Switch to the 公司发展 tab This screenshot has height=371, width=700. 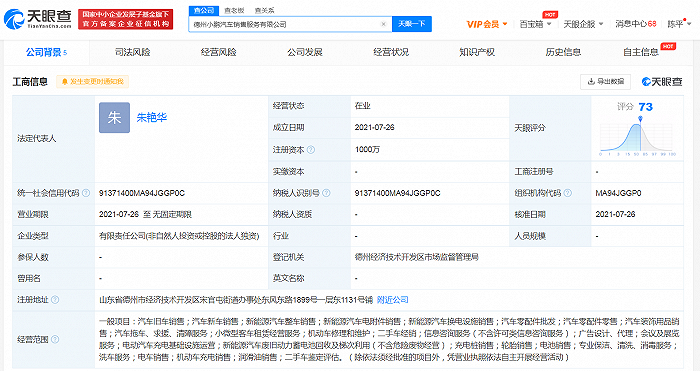(x=304, y=52)
